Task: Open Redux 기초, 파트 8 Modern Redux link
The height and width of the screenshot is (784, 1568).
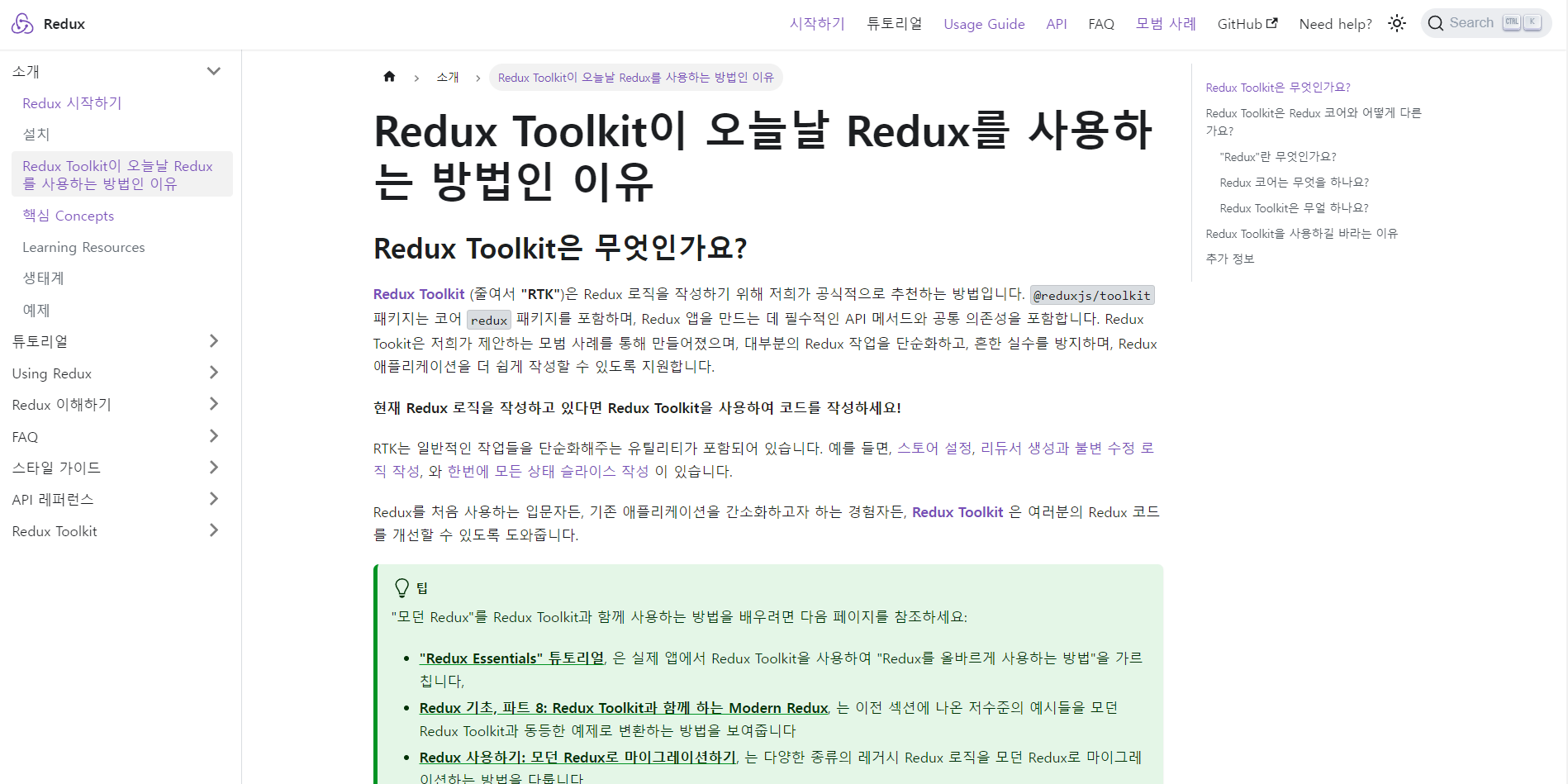Action: (624, 708)
